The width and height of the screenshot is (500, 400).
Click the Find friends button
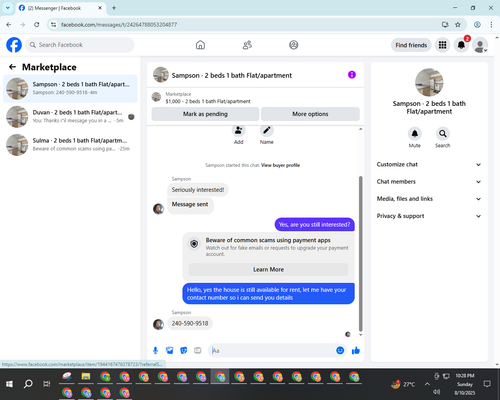411,45
